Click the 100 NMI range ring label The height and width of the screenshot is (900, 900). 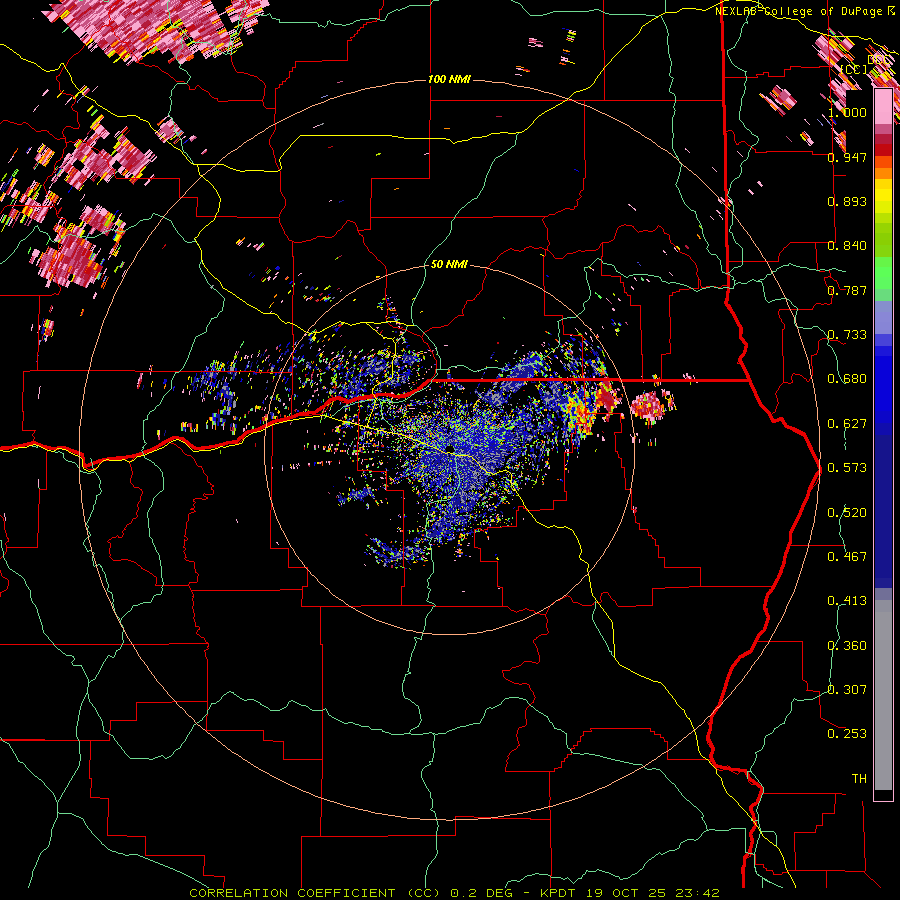point(449,79)
